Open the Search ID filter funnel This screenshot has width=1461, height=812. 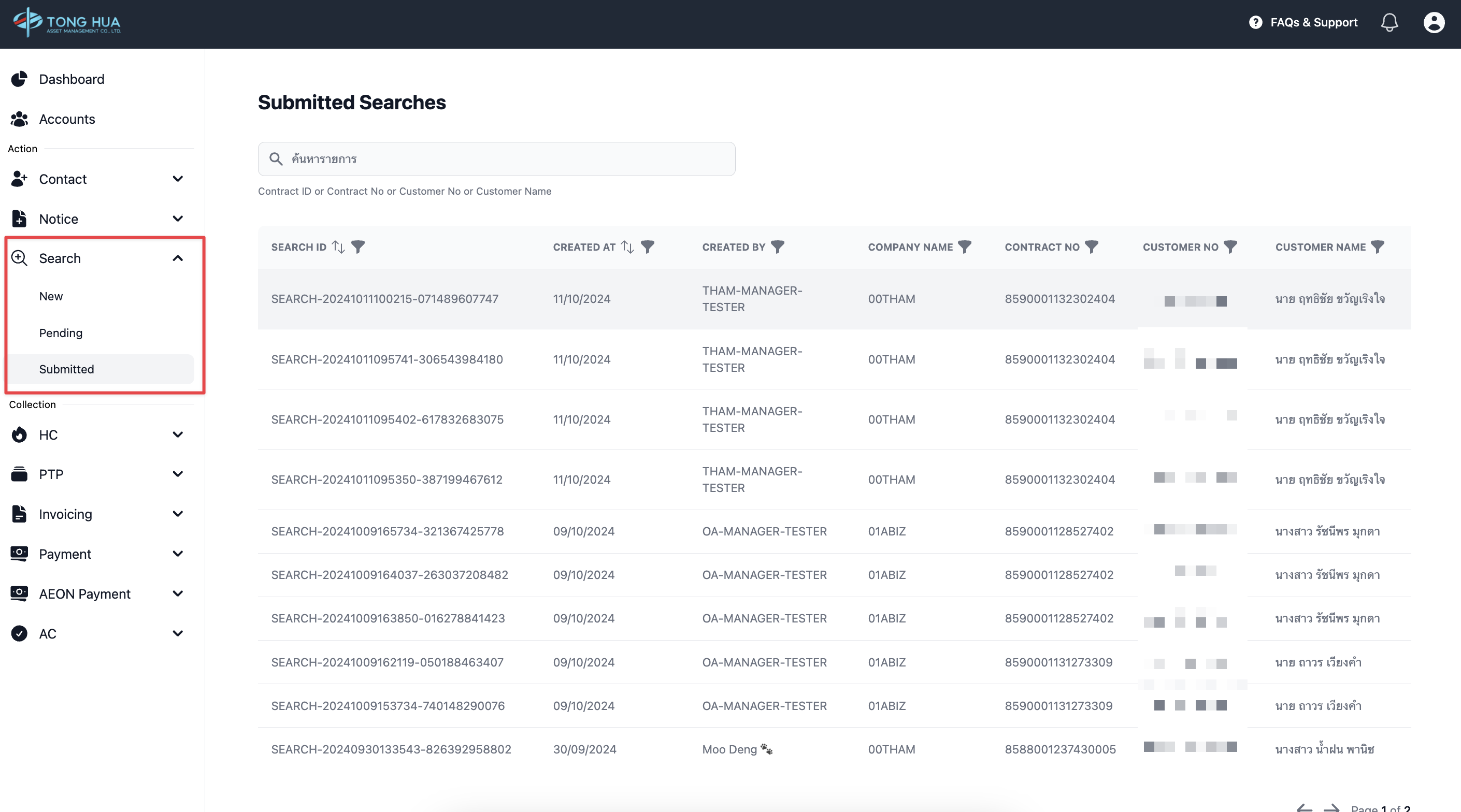[358, 247]
